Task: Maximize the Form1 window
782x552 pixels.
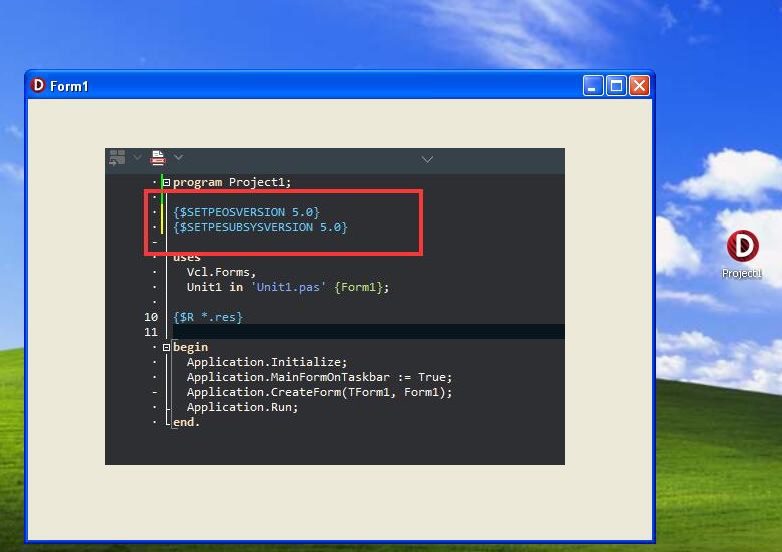Action: click(616, 86)
